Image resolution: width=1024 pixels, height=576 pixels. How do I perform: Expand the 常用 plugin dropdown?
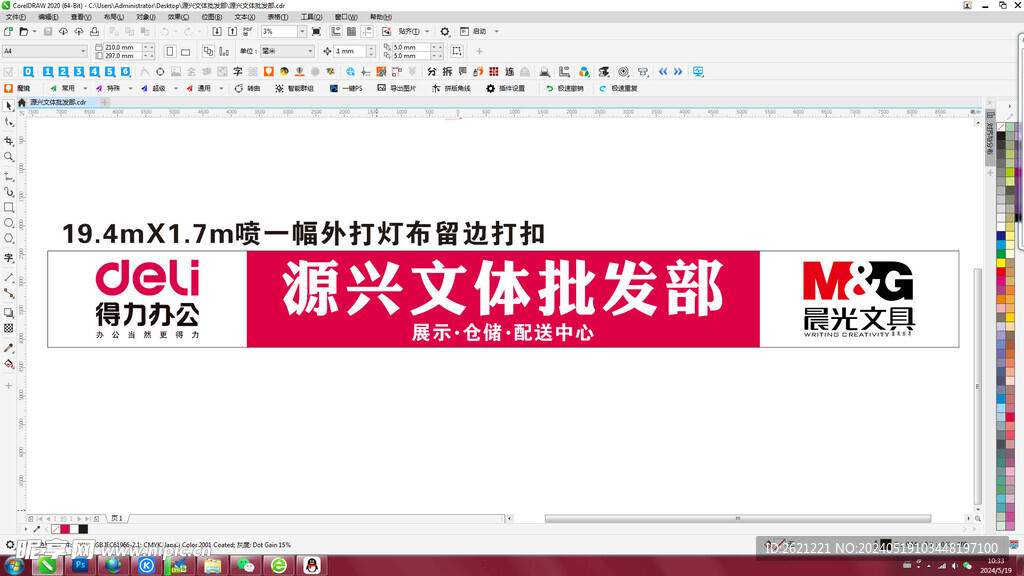tap(85, 88)
